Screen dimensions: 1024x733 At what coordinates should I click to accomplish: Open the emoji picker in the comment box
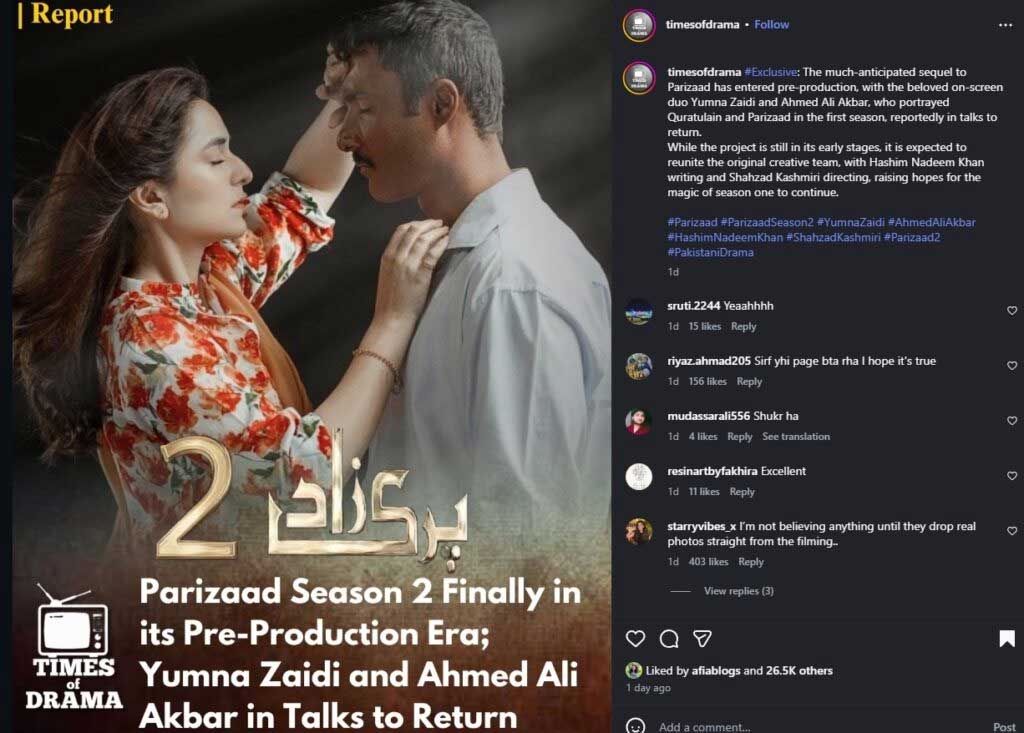click(x=635, y=726)
